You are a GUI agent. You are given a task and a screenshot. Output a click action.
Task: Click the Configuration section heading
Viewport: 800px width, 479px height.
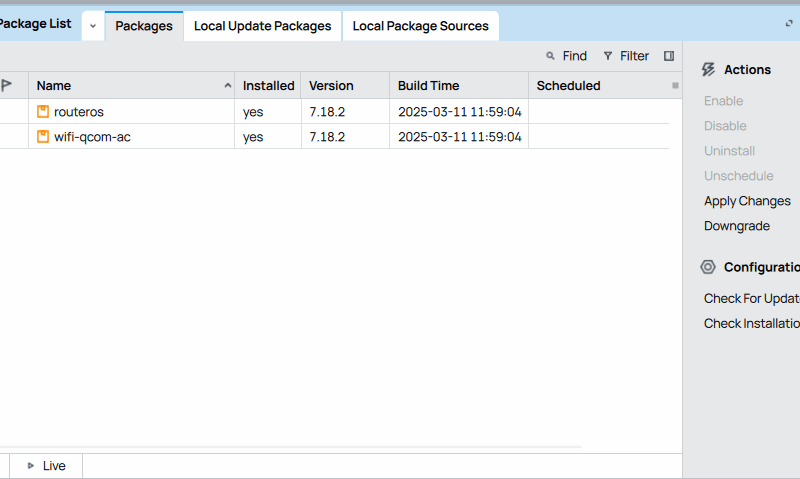(762, 267)
